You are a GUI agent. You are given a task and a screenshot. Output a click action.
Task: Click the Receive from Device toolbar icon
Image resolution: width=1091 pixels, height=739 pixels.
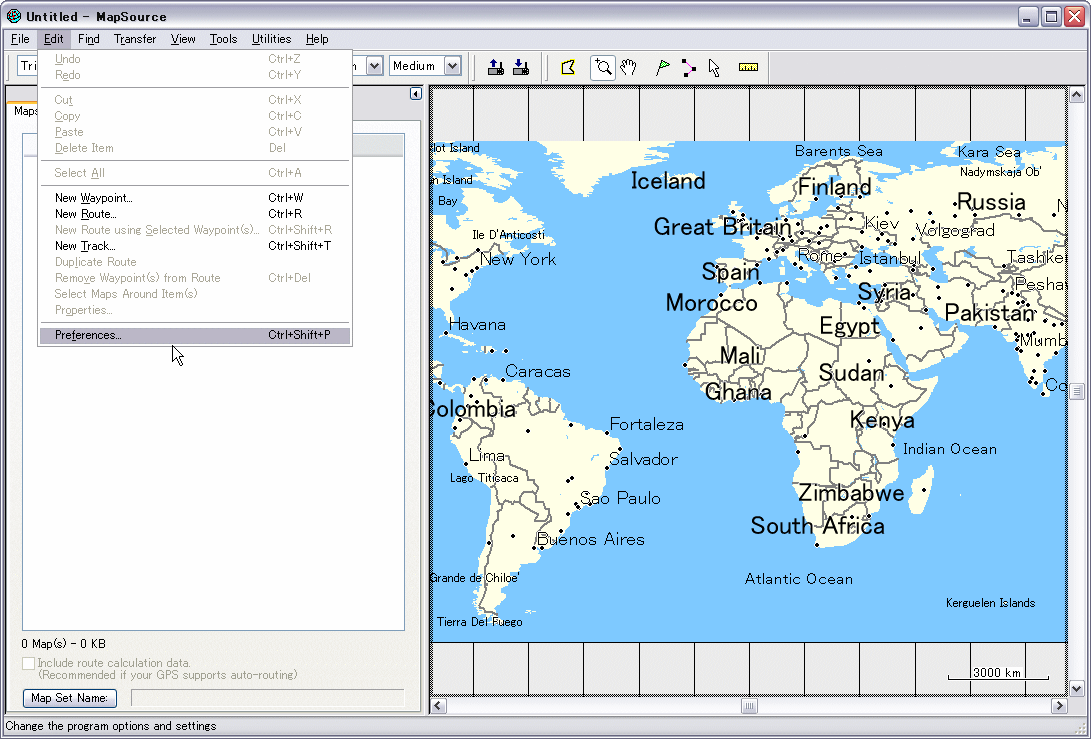520,67
